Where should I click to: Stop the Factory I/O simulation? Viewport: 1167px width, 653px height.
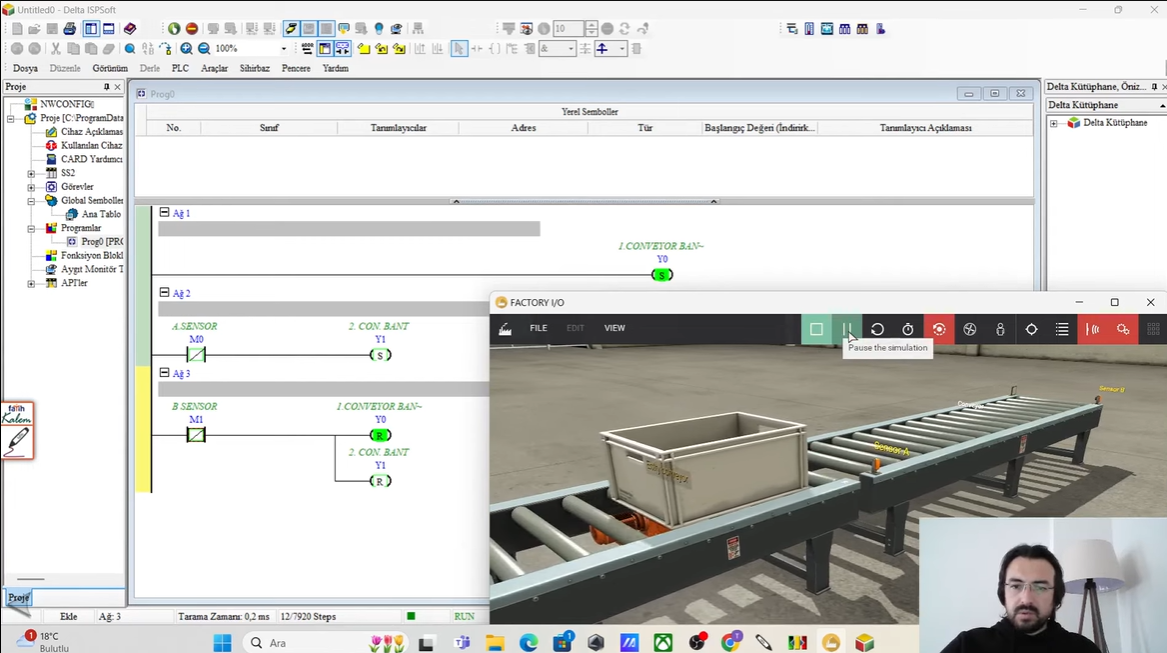[x=816, y=329]
